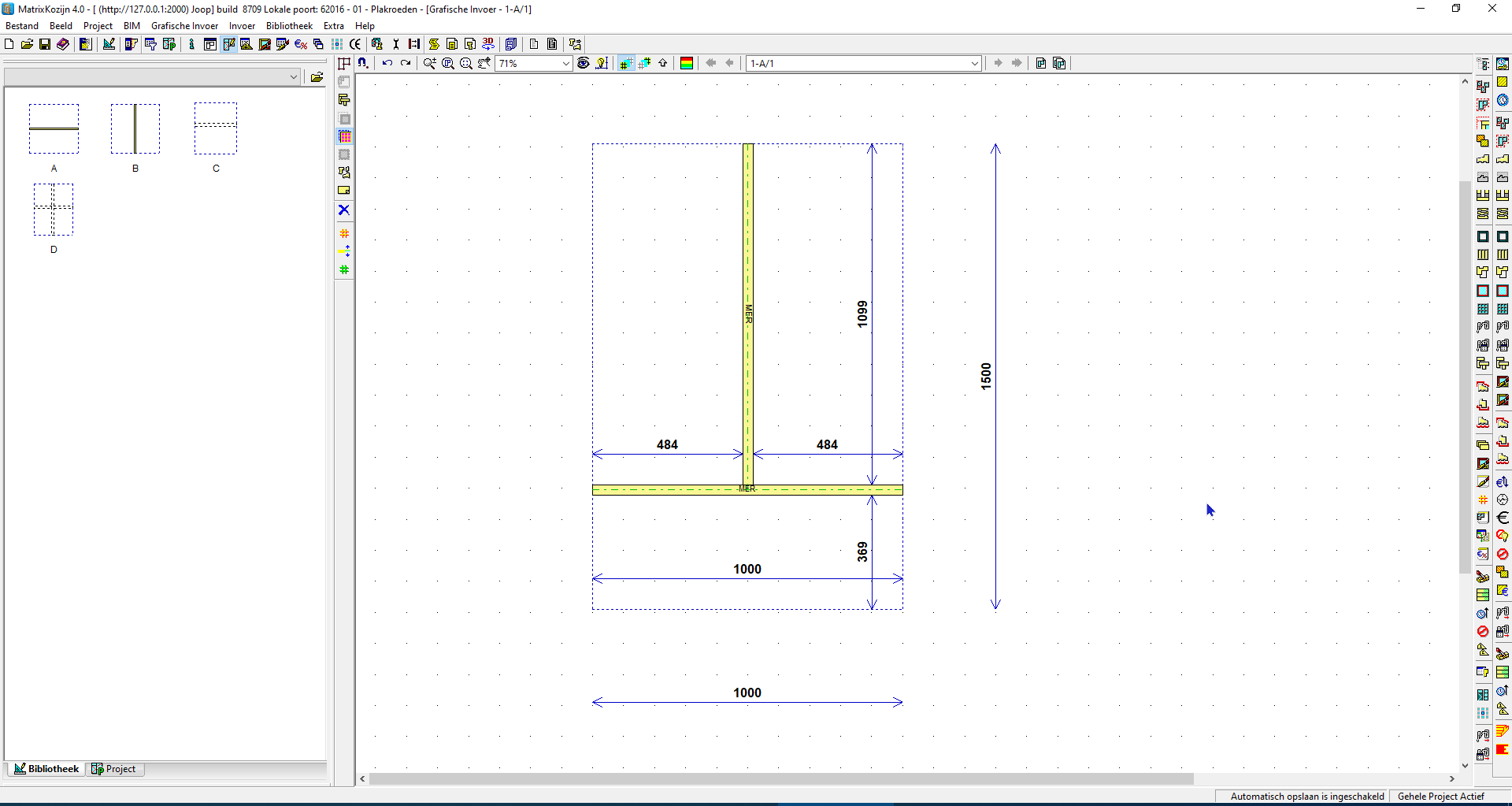This screenshot has height=806, width=1512.
Task: Open the library path dropdown above thumbnails
Action: tap(294, 76)
